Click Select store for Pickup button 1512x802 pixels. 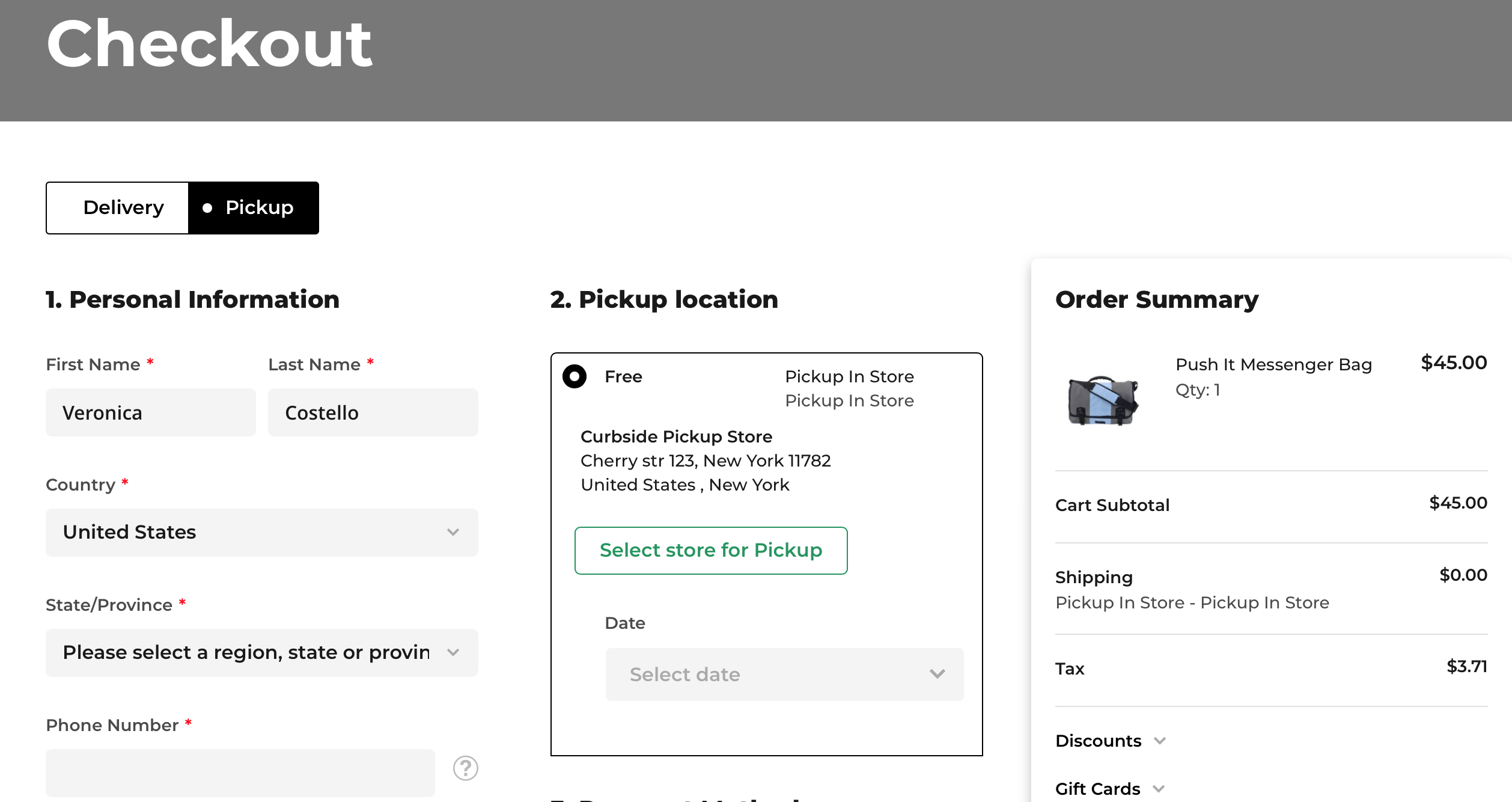coord(711,551)
